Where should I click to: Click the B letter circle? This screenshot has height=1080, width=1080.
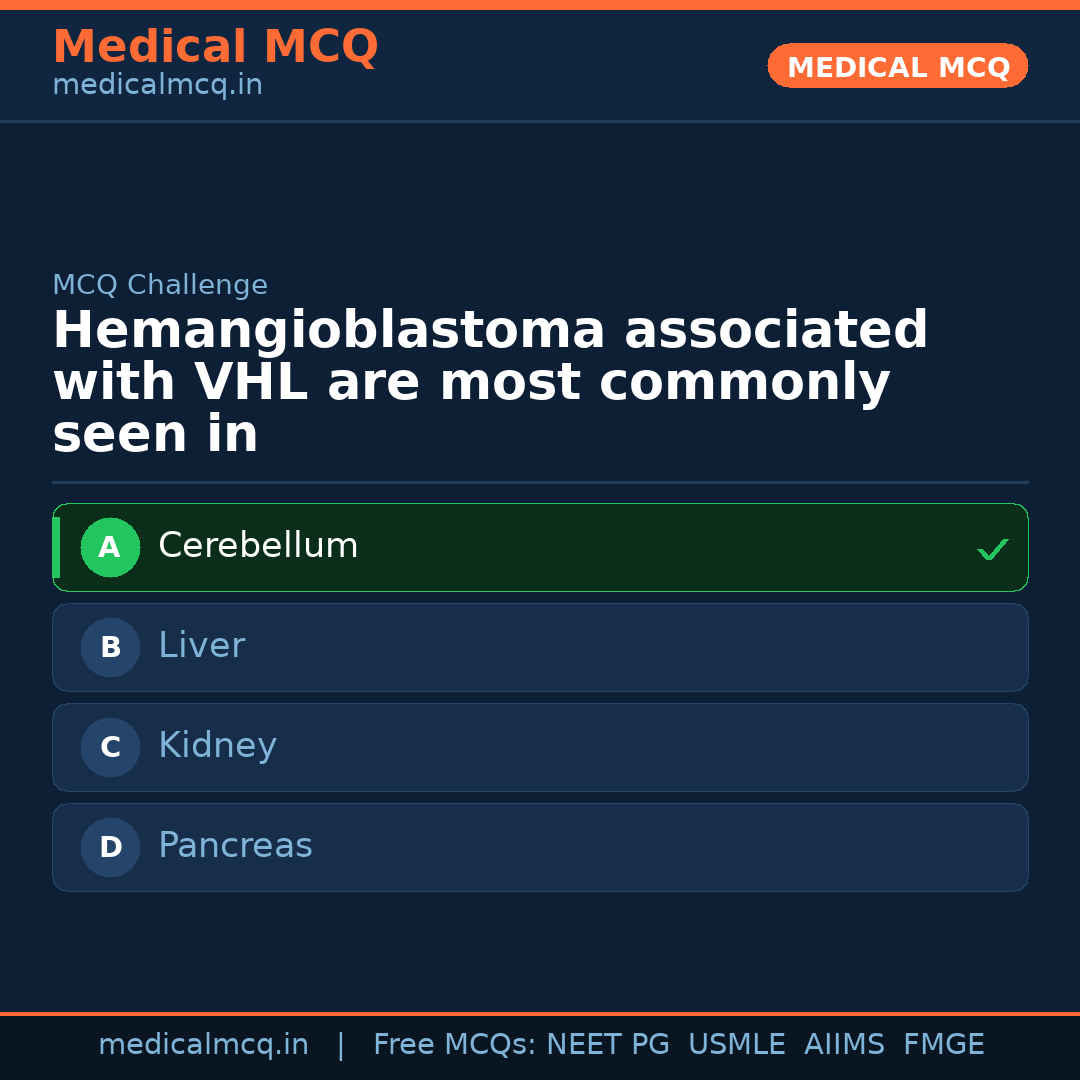point(110,648)
